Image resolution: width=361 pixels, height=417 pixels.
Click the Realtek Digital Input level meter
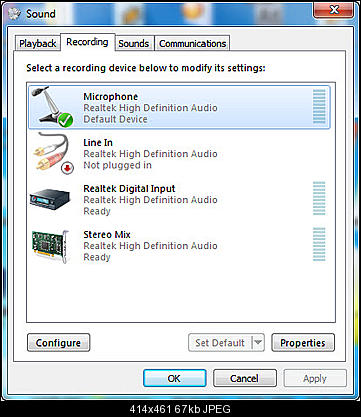[319, 198]
